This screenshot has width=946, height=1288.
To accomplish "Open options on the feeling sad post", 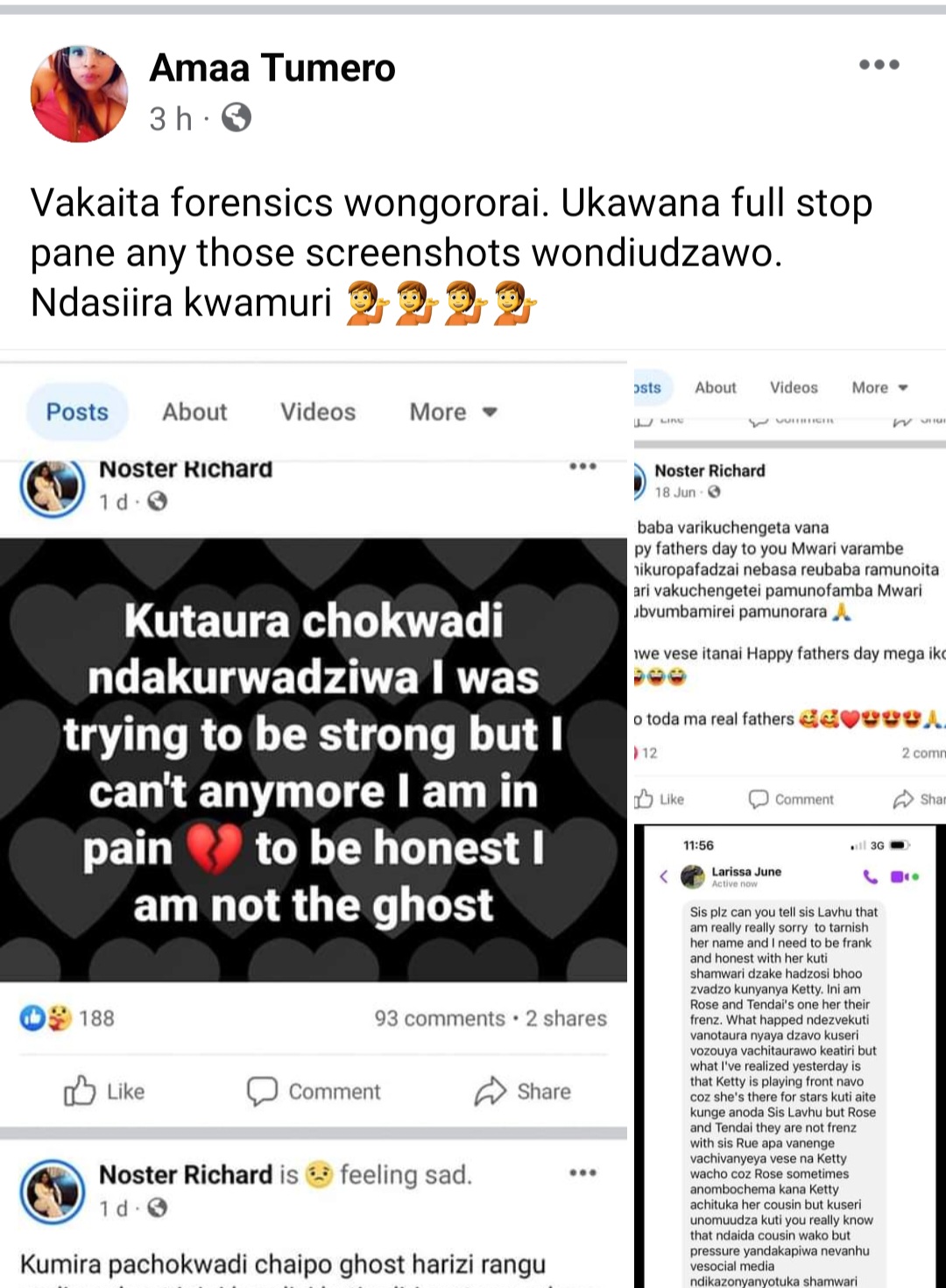I will point(583,1172).
